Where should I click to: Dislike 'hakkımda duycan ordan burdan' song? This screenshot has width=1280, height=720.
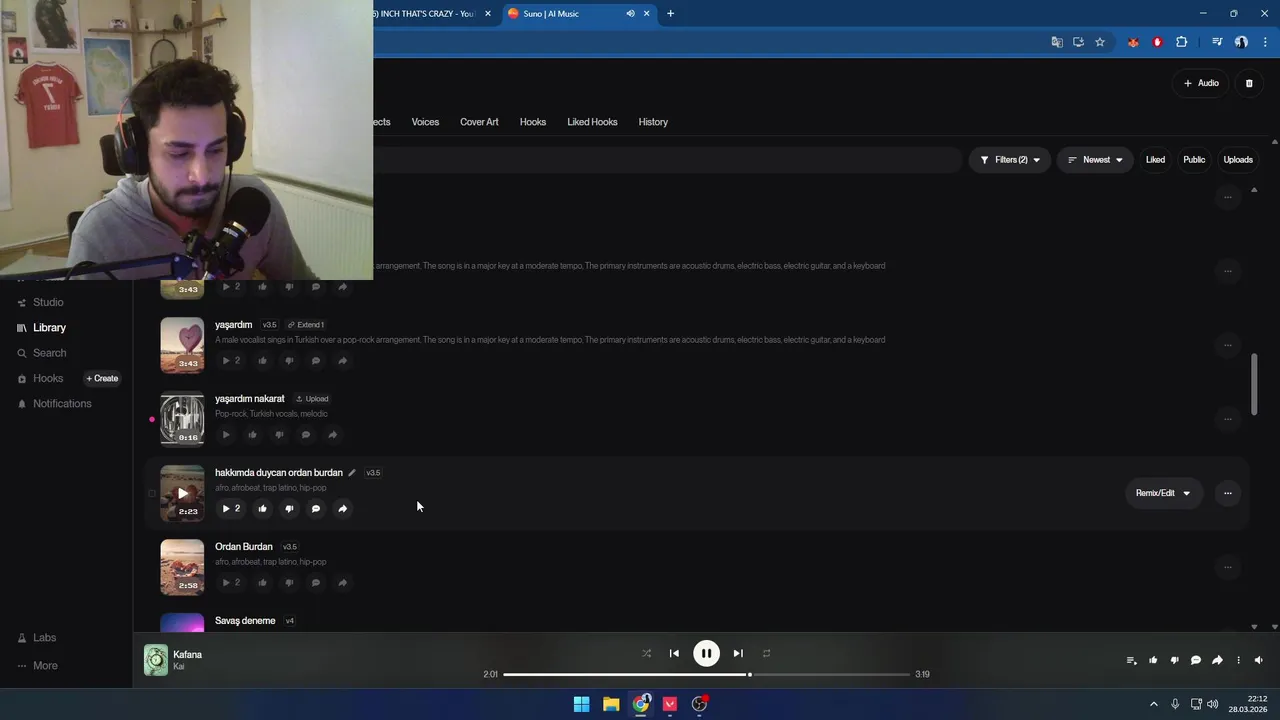(289, 509)
